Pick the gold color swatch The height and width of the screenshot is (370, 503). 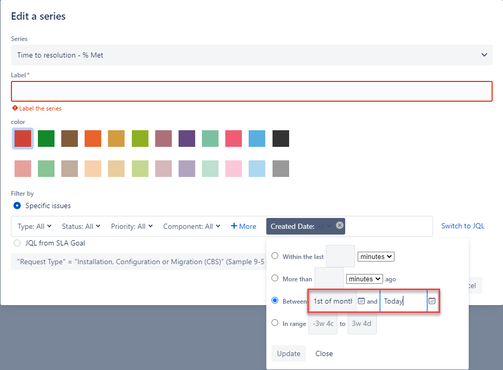point(116,138)
